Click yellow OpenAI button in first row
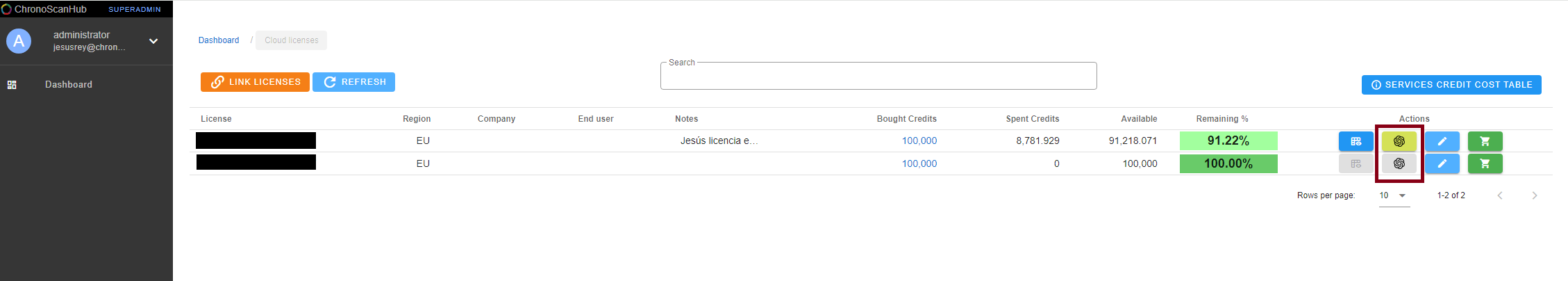This screenshot has height=281, width=1568. 1399,141
